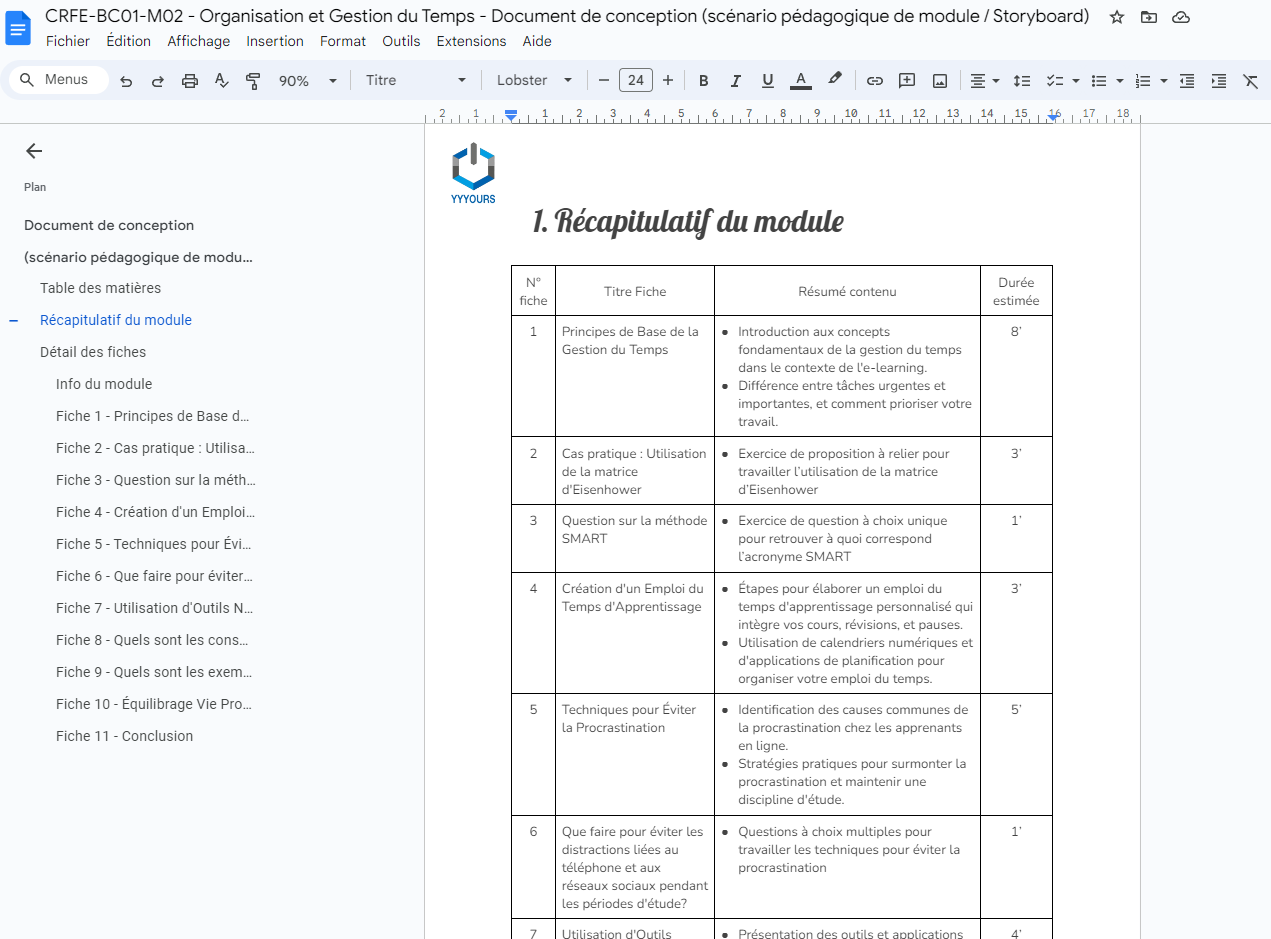
Task: Open the Aide menu
Action: point(537,41)
